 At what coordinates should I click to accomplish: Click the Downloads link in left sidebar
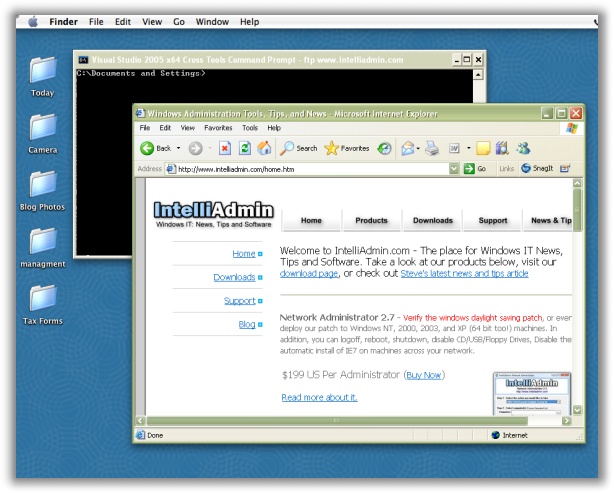[234, 277]
